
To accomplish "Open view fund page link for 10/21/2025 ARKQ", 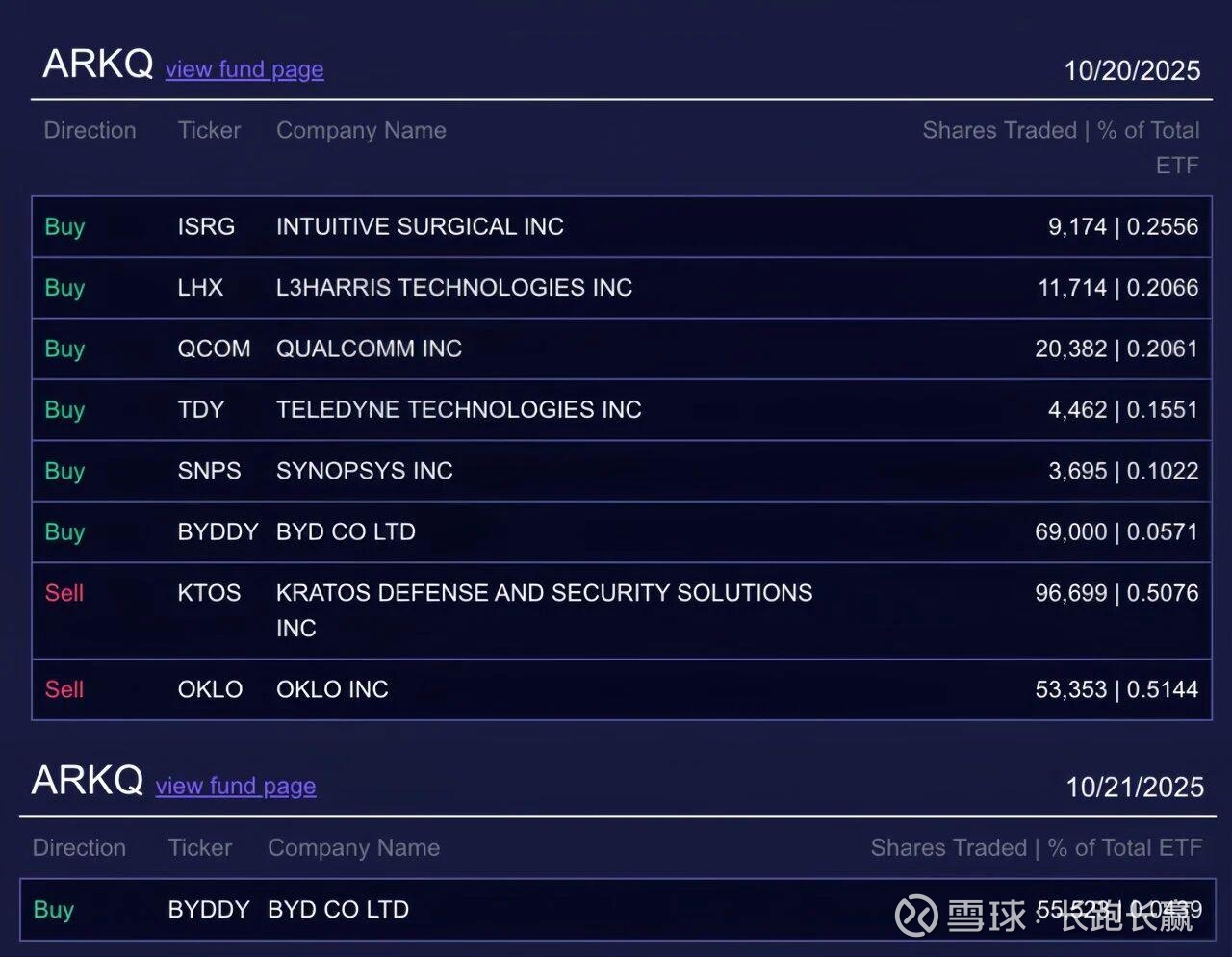I will tap(236, 786).
